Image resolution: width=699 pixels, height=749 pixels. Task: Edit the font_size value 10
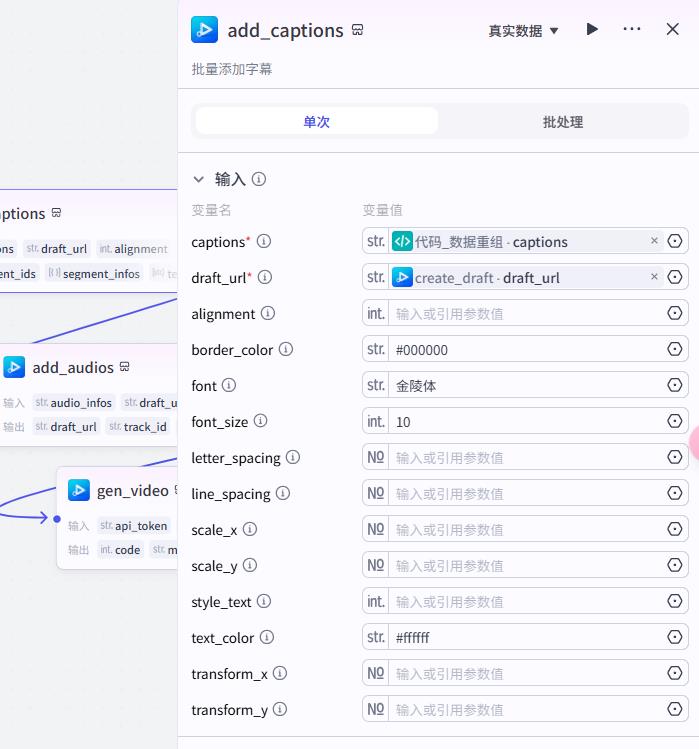pyautogui.click(x=526, y=421)
